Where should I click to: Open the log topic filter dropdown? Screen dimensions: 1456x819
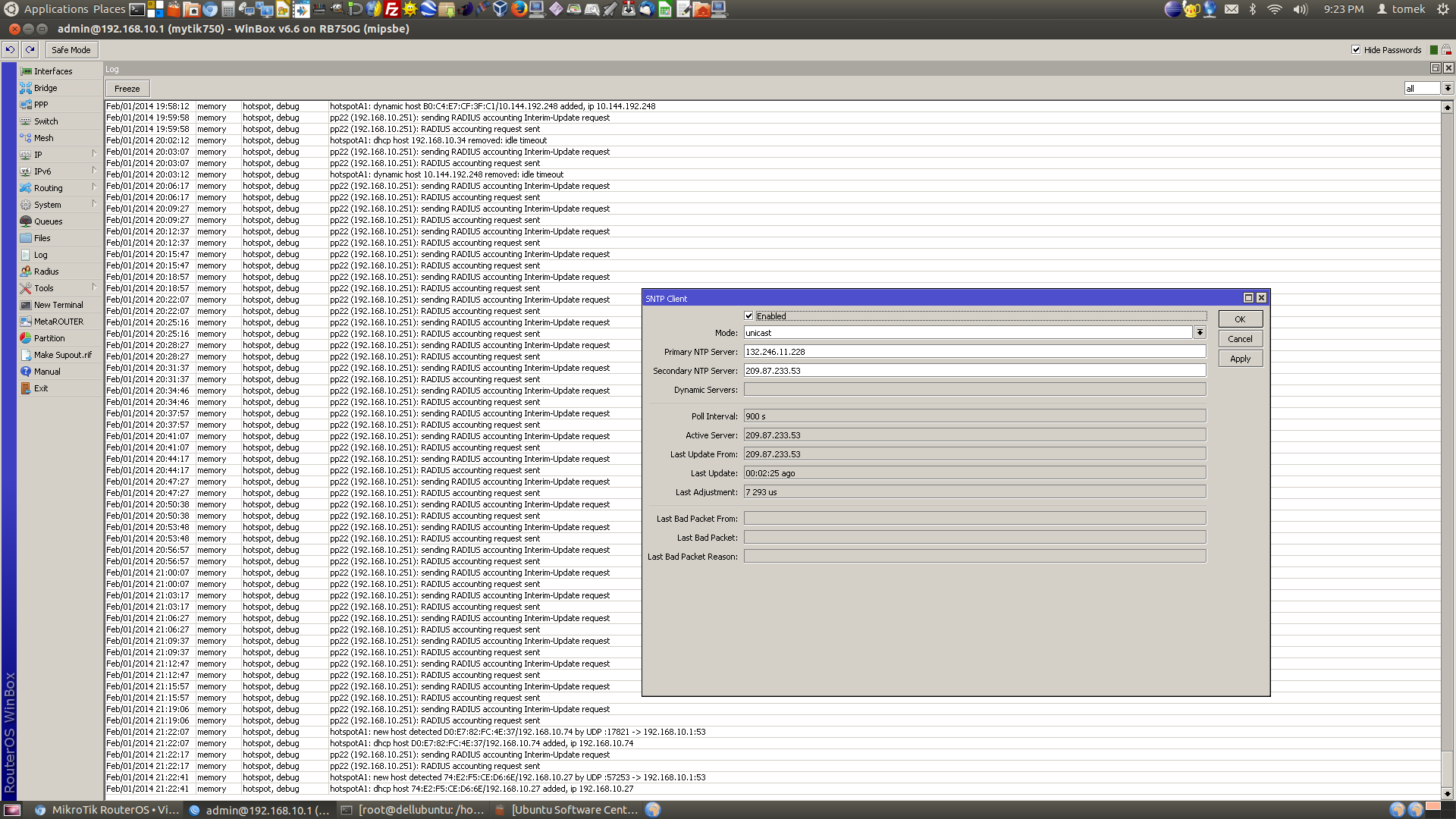point(1447,89)
